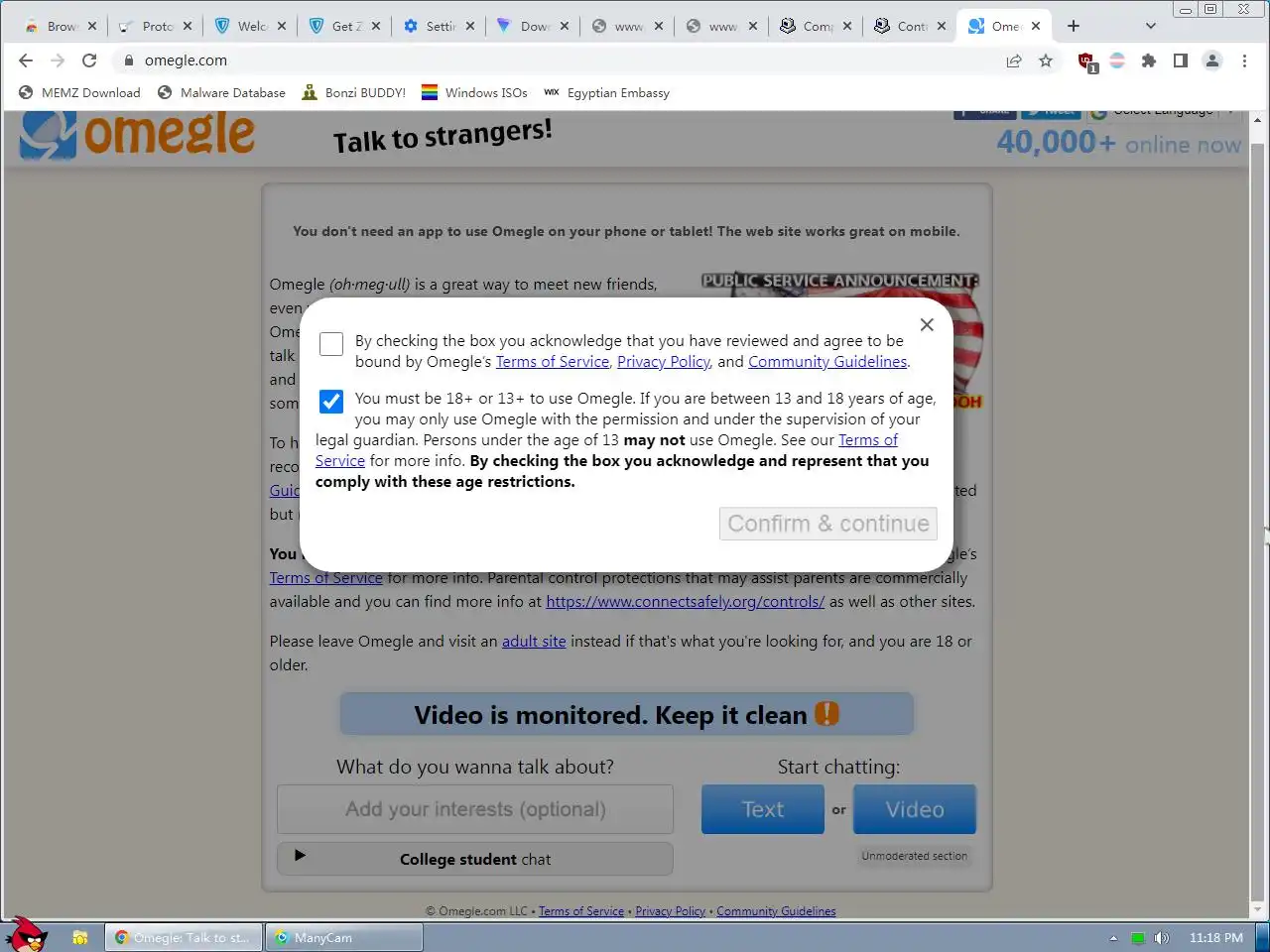The width and height of the screenshot is (1270, 952).
Task: Open Malware Database bookmark
Action: [x=221, y=92]
